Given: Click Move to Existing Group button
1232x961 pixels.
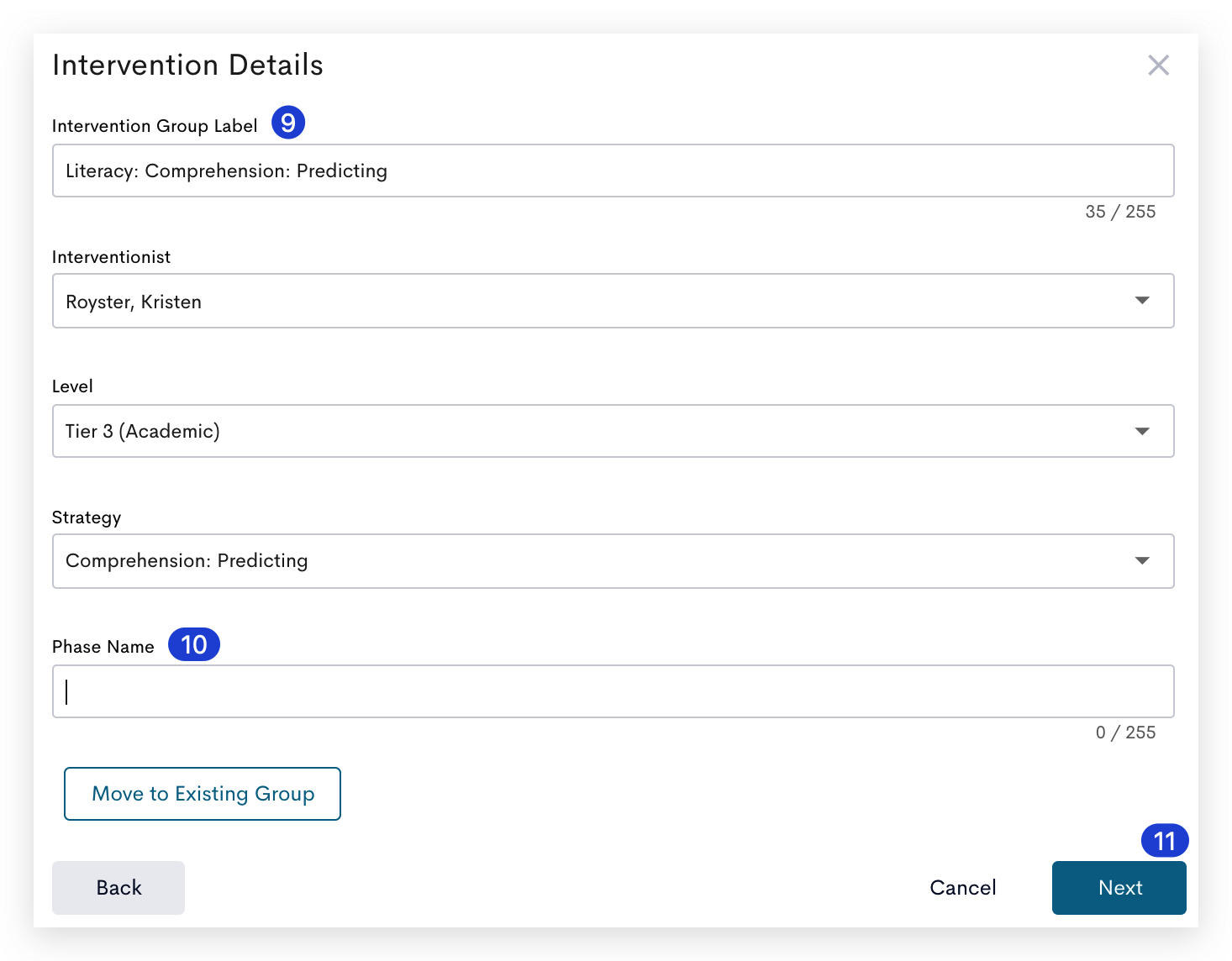Looking at the screenshot, I should tap(203, 794).
